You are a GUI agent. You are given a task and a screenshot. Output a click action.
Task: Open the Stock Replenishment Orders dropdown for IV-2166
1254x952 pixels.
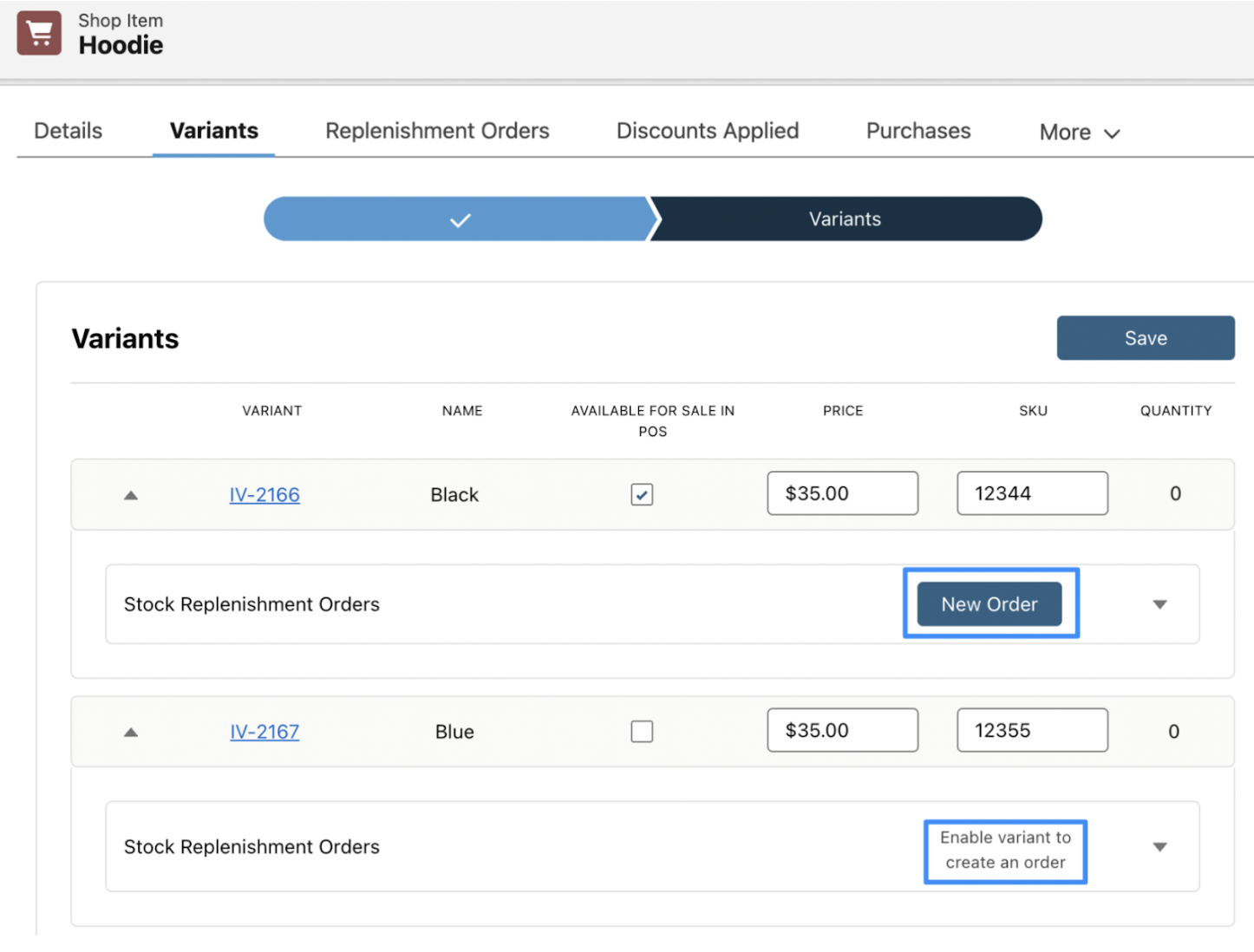tap(1159, 604)
